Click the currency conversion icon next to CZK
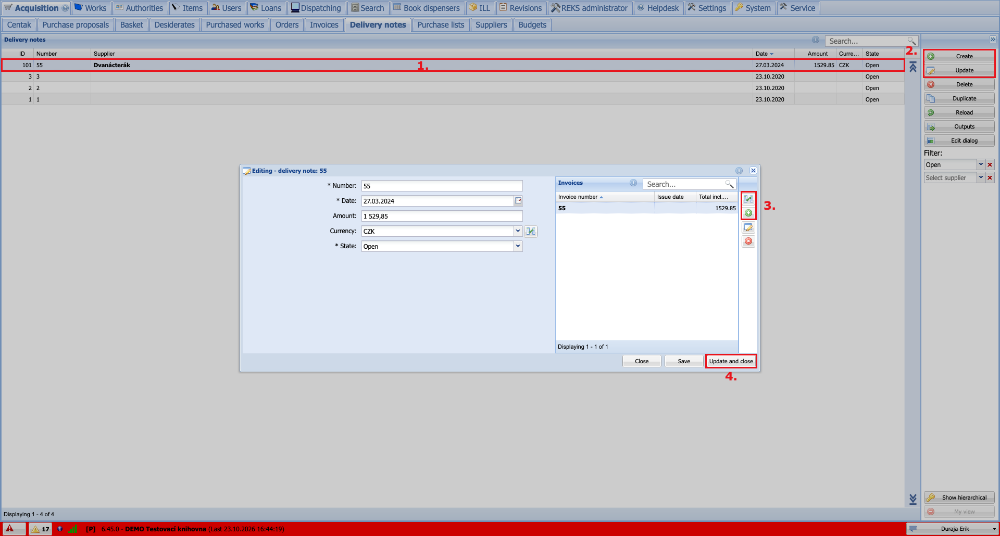Image resolution: width=1000 pixels, height=536 pixels. point(531,231)
